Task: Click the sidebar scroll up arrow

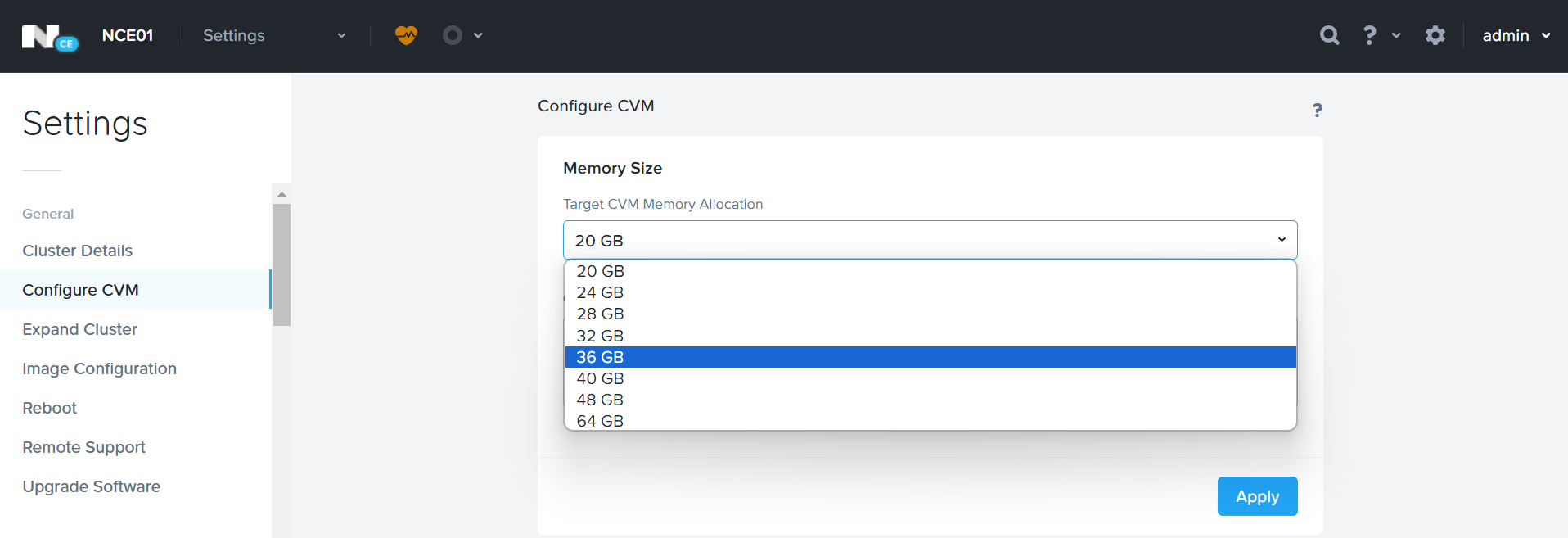Action: click(282, 194)
